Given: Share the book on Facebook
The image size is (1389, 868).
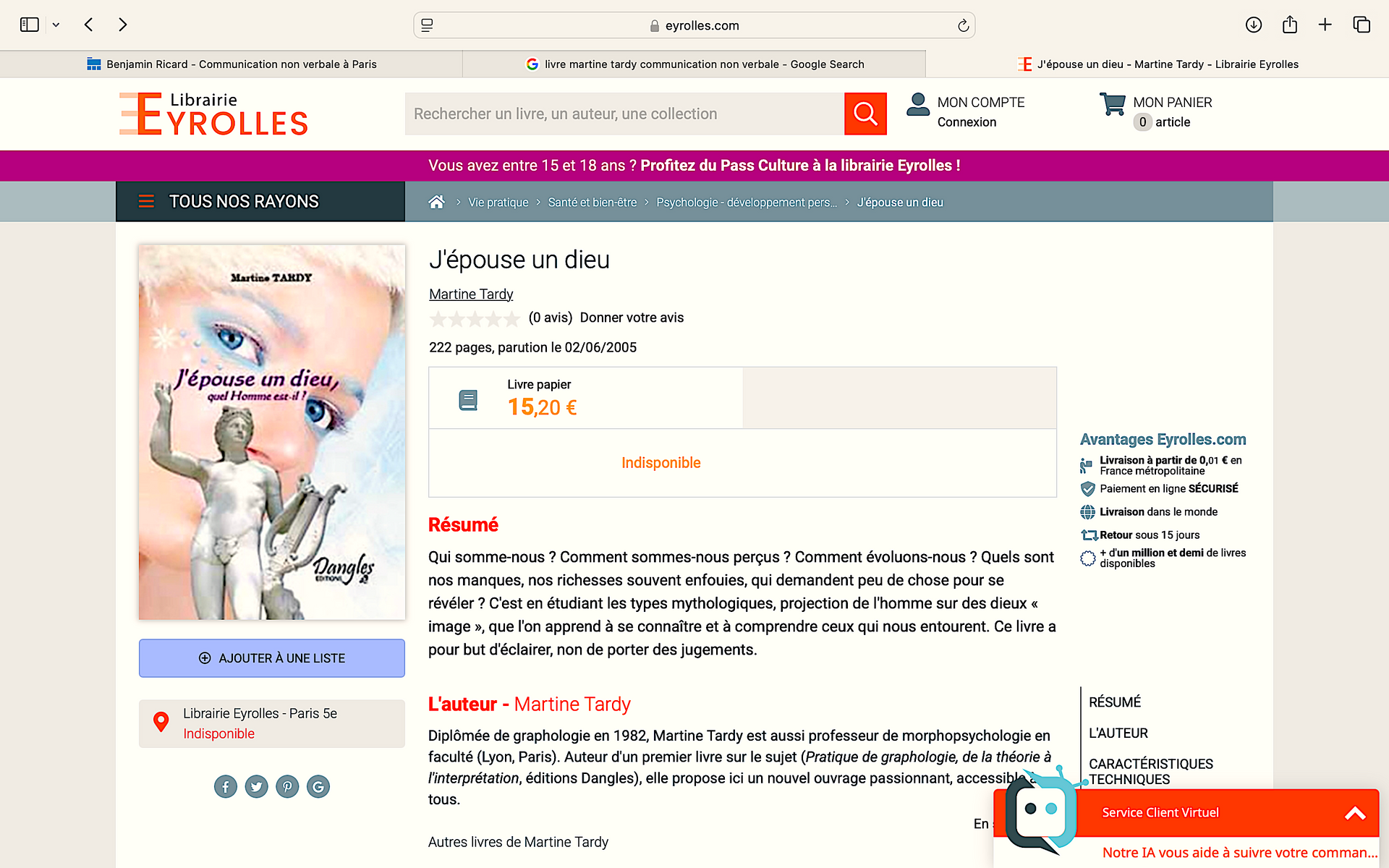Looking at the screenshot, I should pos(226,786).
